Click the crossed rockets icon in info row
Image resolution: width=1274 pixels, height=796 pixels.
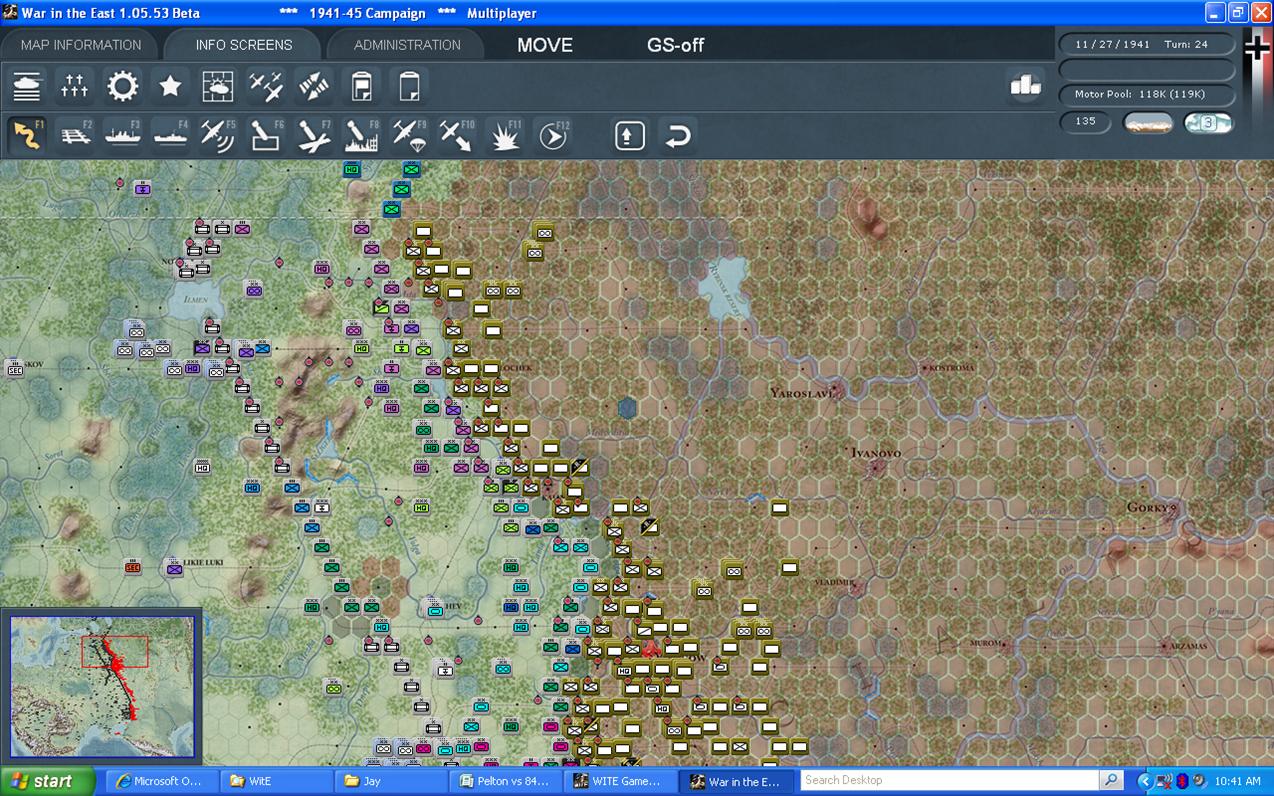pyautogui.click(x=314, y=86)
